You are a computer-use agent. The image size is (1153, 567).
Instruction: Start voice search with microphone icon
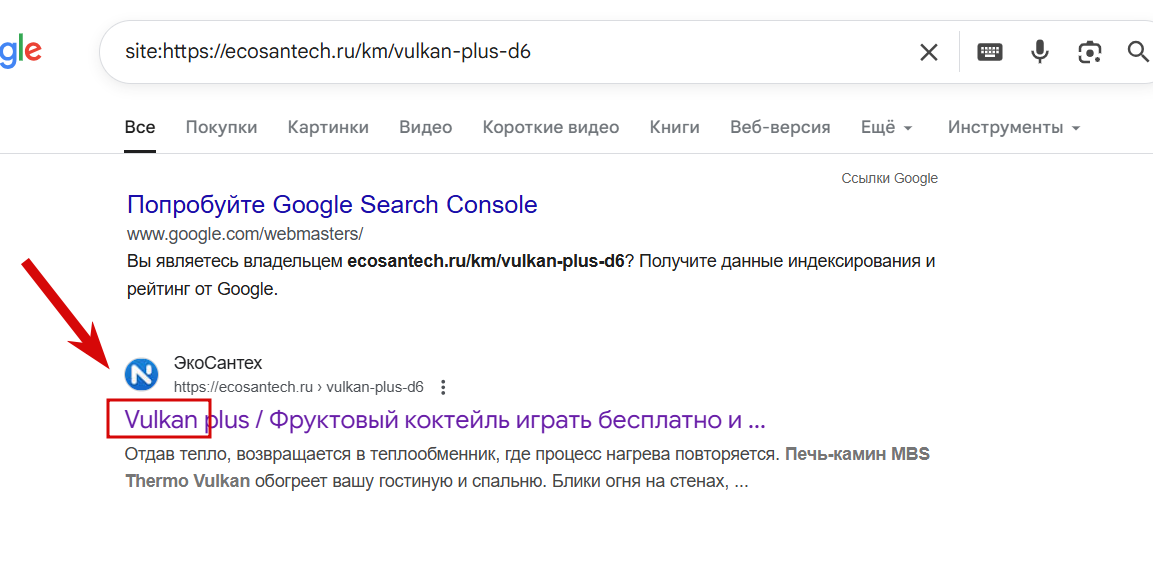[x=1040, y=51]
